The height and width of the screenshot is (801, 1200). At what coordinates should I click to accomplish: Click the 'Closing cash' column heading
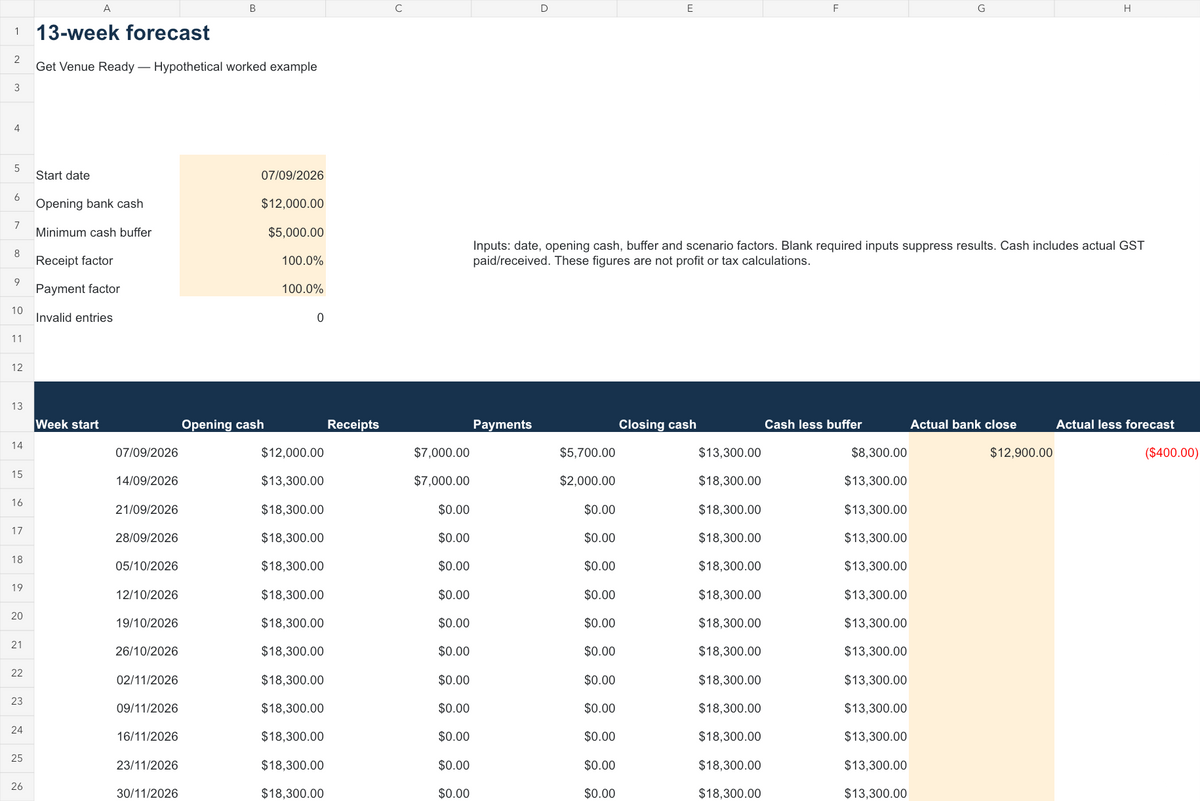657,424
